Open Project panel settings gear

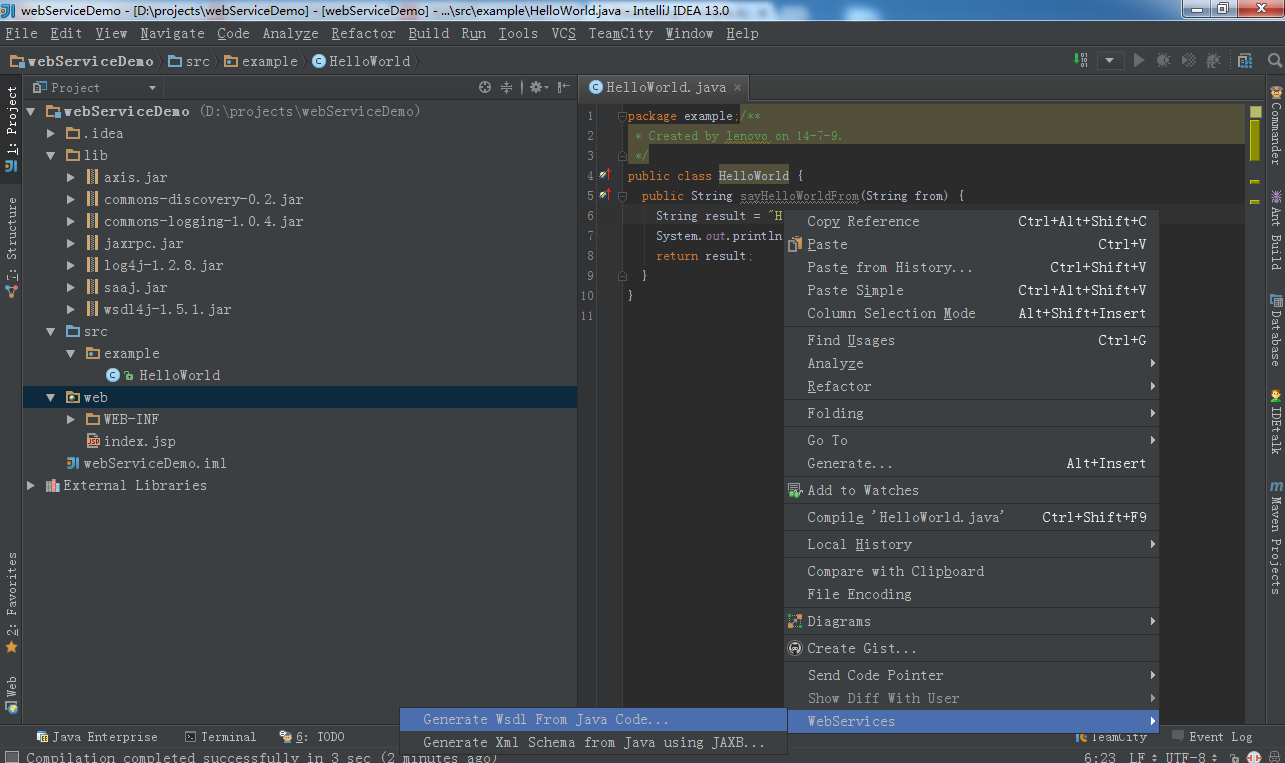coord(537,87)
